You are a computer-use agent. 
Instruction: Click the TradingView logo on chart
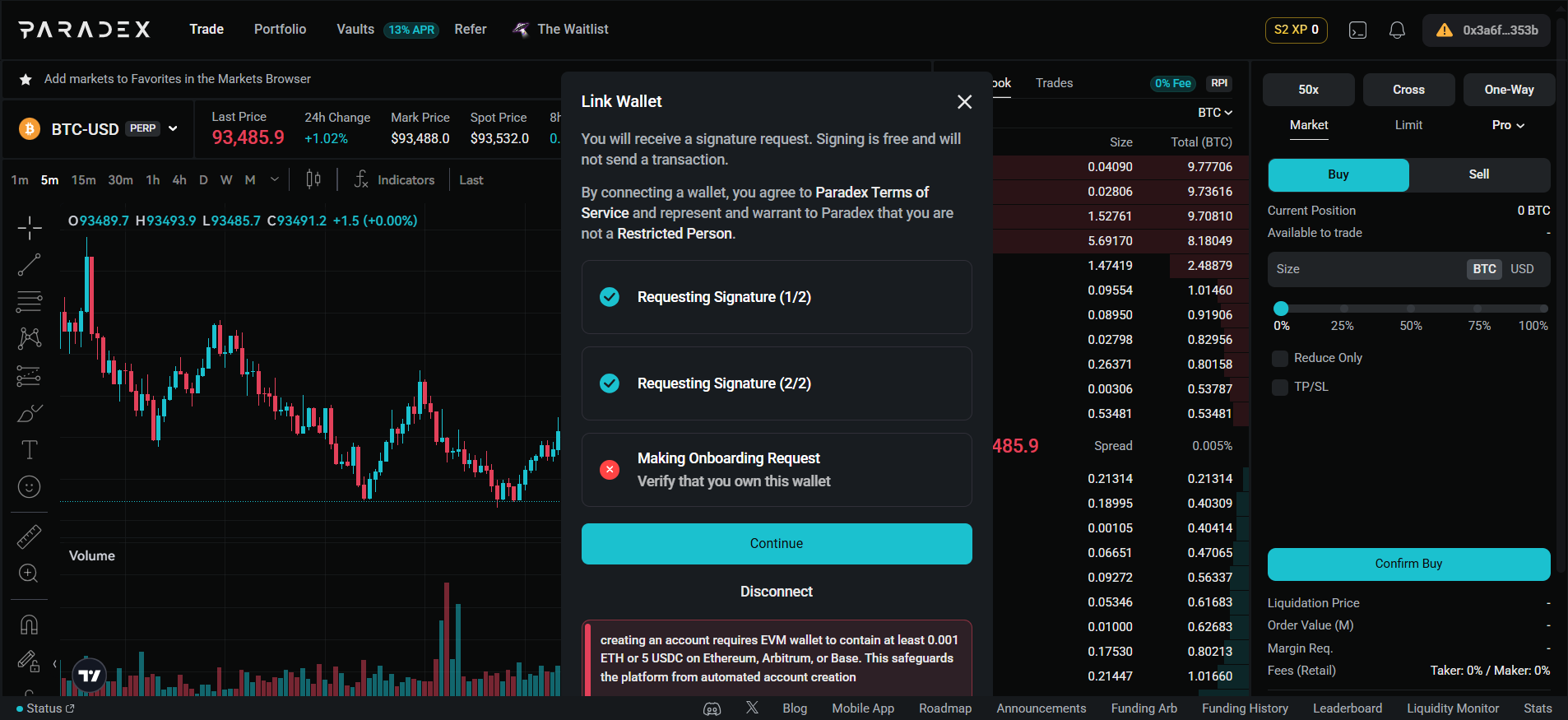(x=90, y=676)
